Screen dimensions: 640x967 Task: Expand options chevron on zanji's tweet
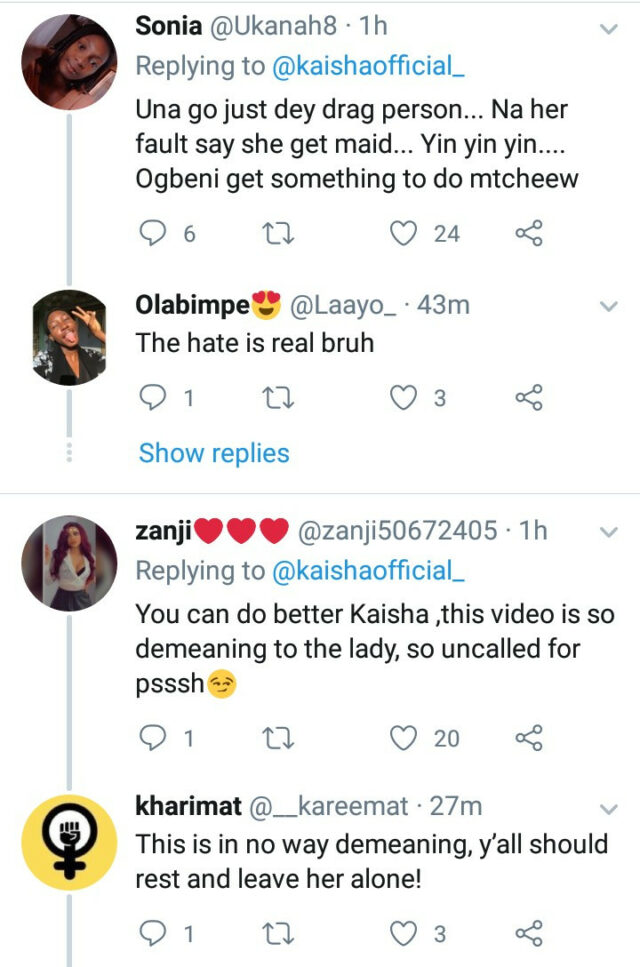[607, 533]
